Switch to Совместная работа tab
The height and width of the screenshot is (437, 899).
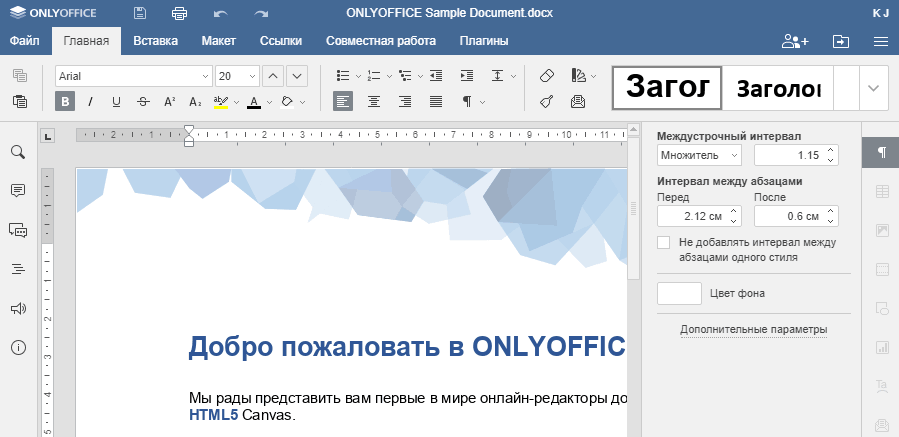click(381, 41)
